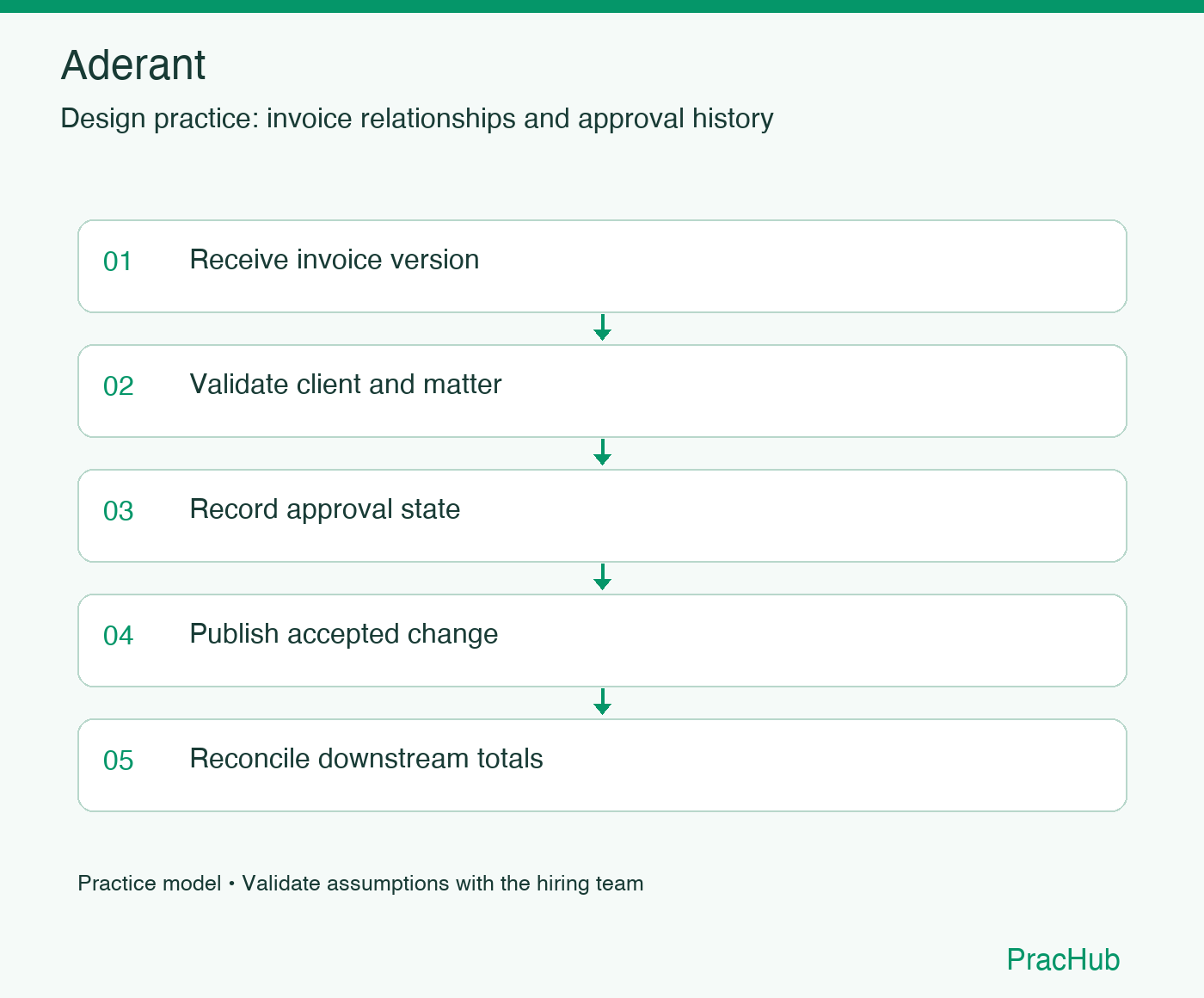Click step number 01
The image size is (1204, 998).
pyautogui.click(x=118, y=262)
